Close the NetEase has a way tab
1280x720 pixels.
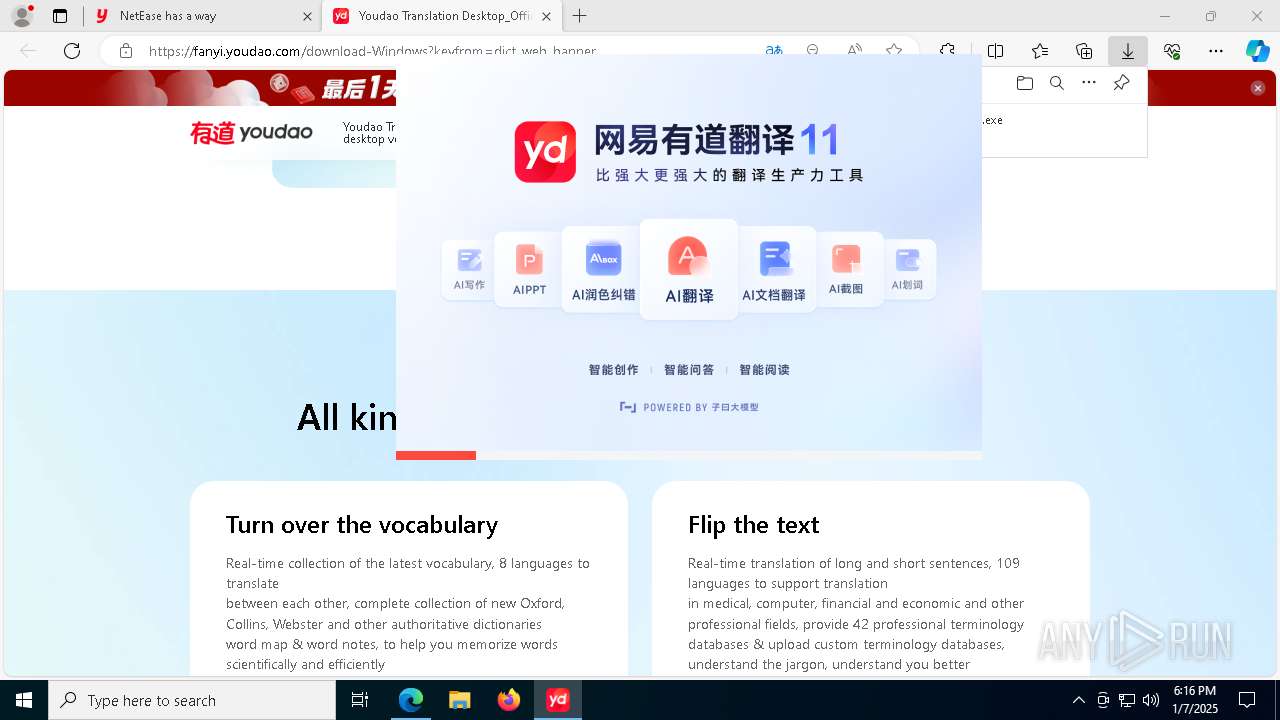tap(307, 16)
